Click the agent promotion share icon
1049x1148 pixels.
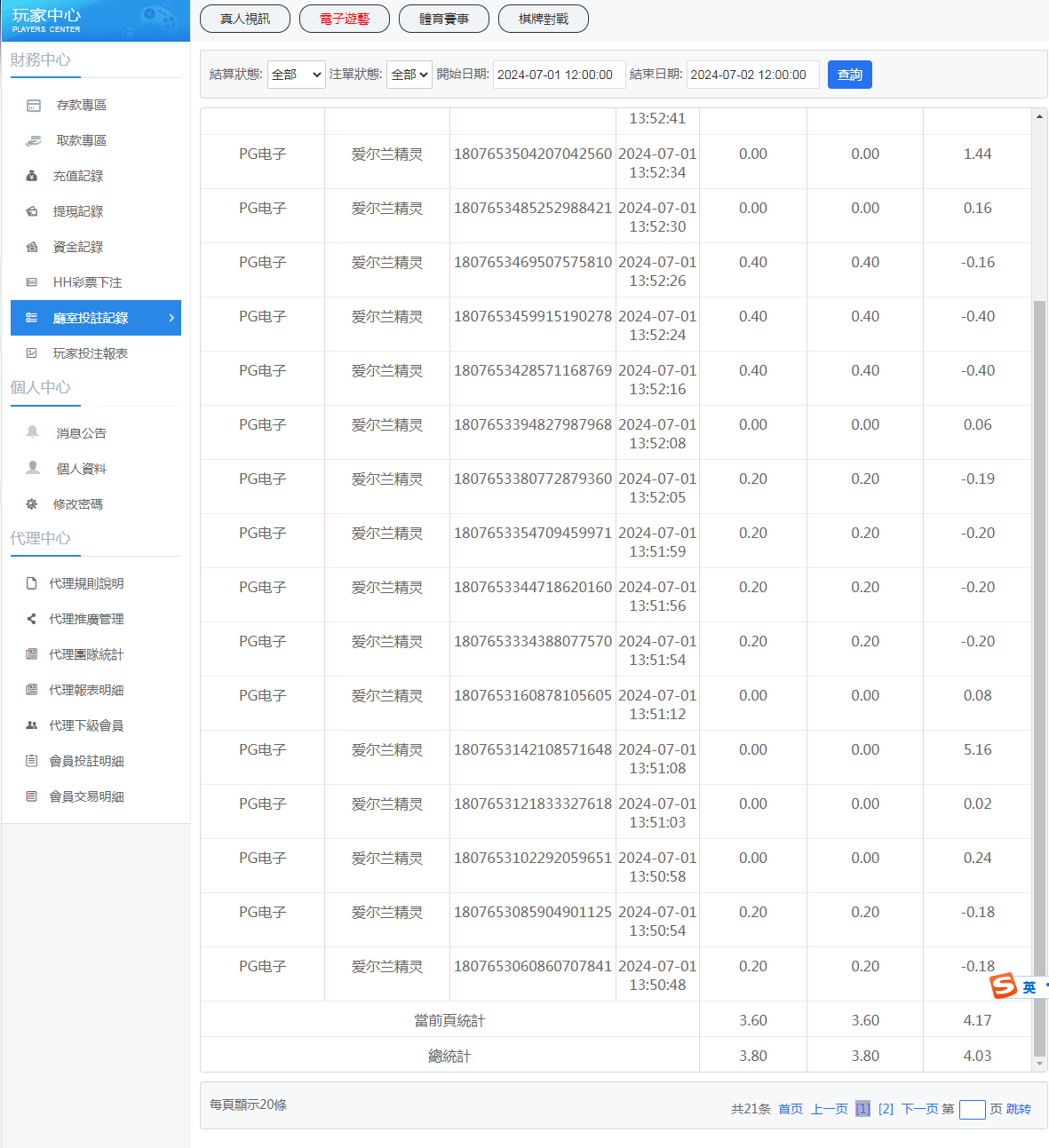[x=32, y=619]
